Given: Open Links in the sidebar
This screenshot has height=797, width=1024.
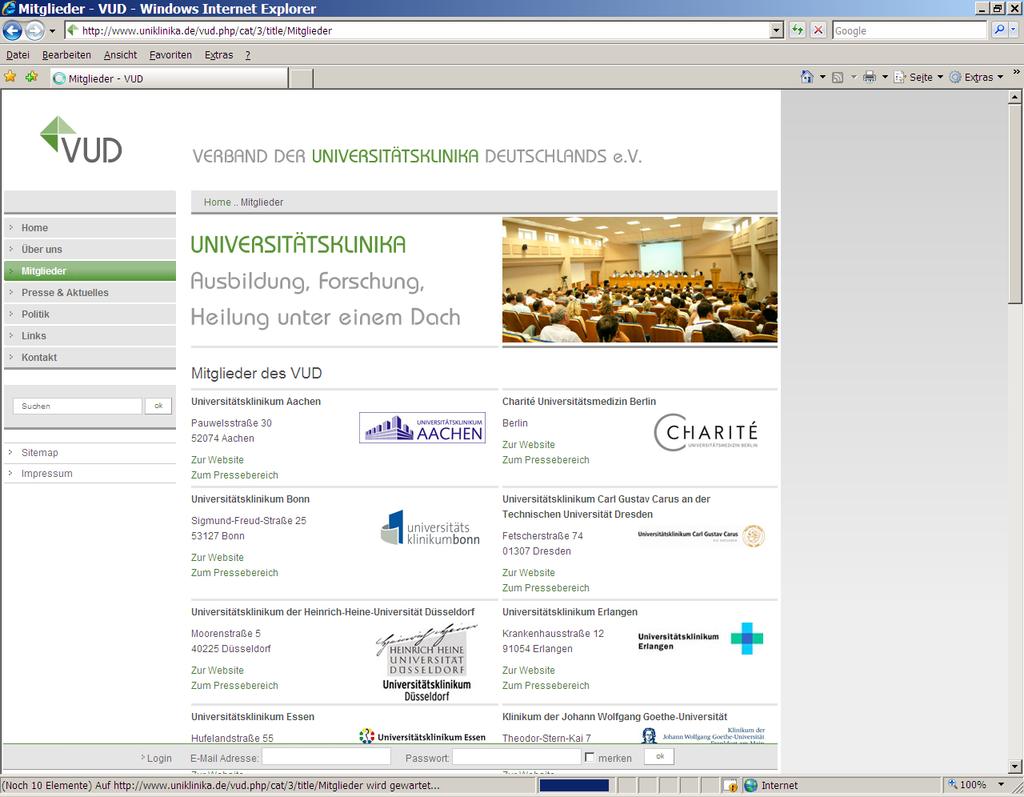Looking at the screenshot, I should (90, 336).
